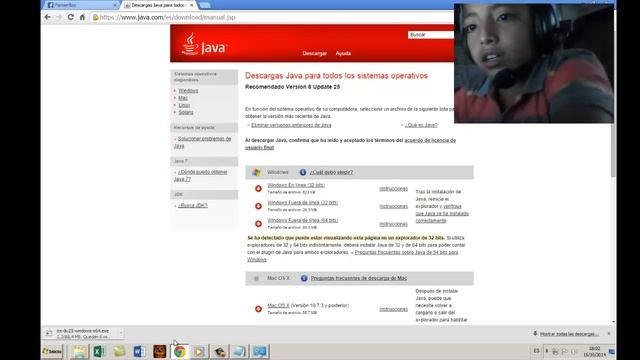Click the Buscar search field
The image size is (640, 360).
(431, 35)
